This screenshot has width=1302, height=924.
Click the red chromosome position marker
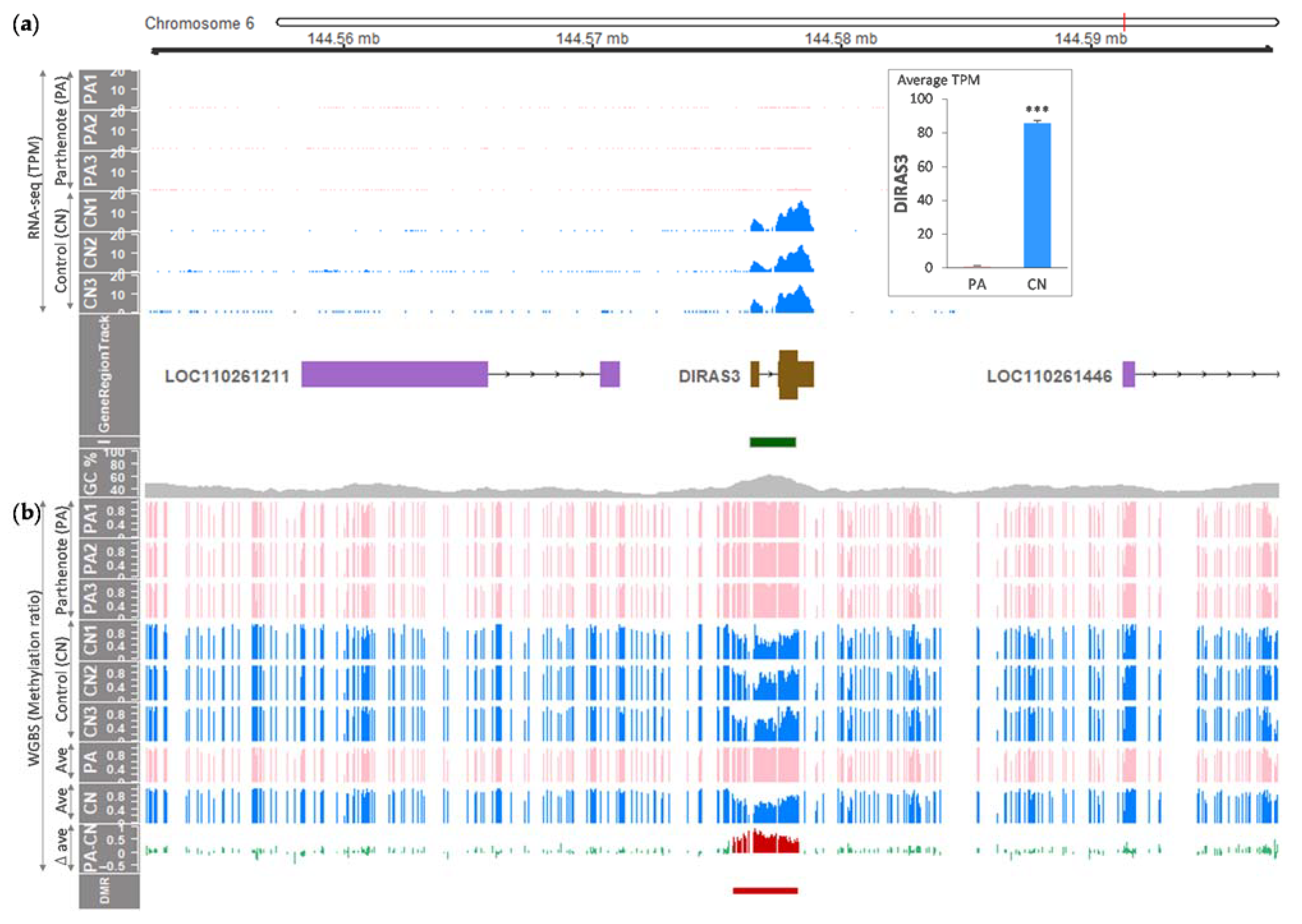(1124, 22)
